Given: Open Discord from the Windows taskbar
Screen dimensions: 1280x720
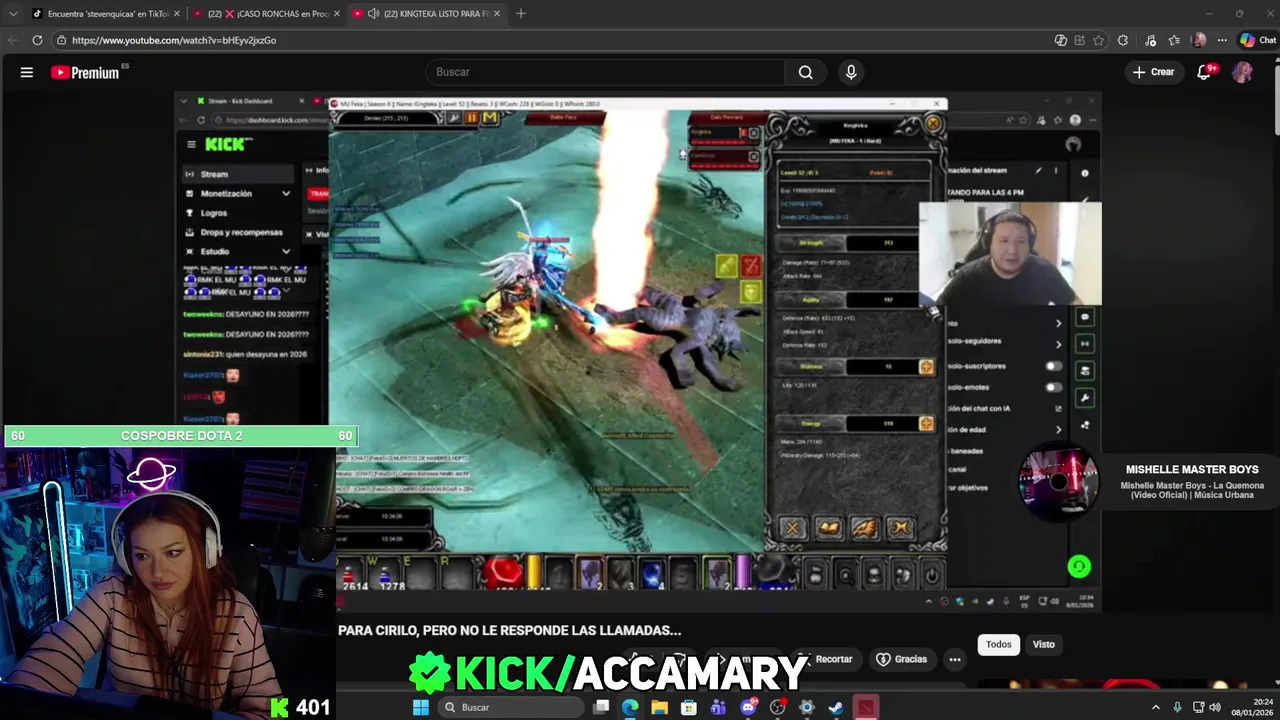Looking at the screenshot, I should tap(748, 707).
